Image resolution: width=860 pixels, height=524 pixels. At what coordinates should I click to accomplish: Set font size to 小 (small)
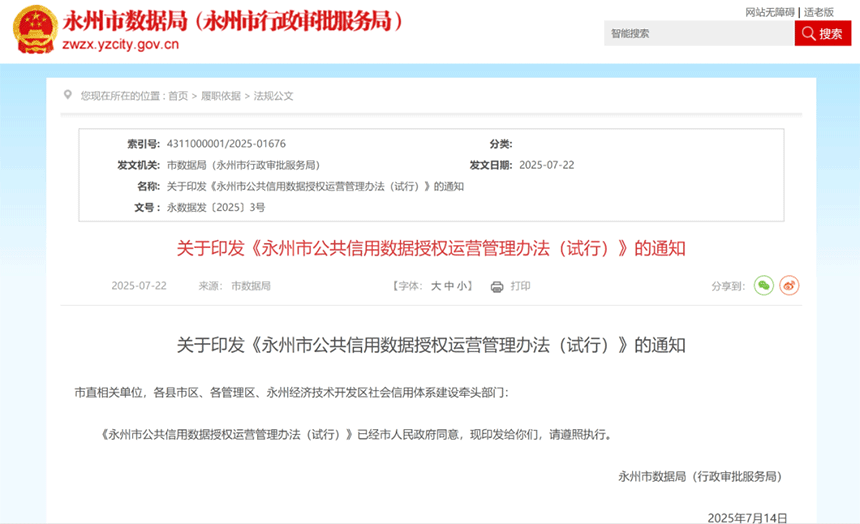coord(463,286)
